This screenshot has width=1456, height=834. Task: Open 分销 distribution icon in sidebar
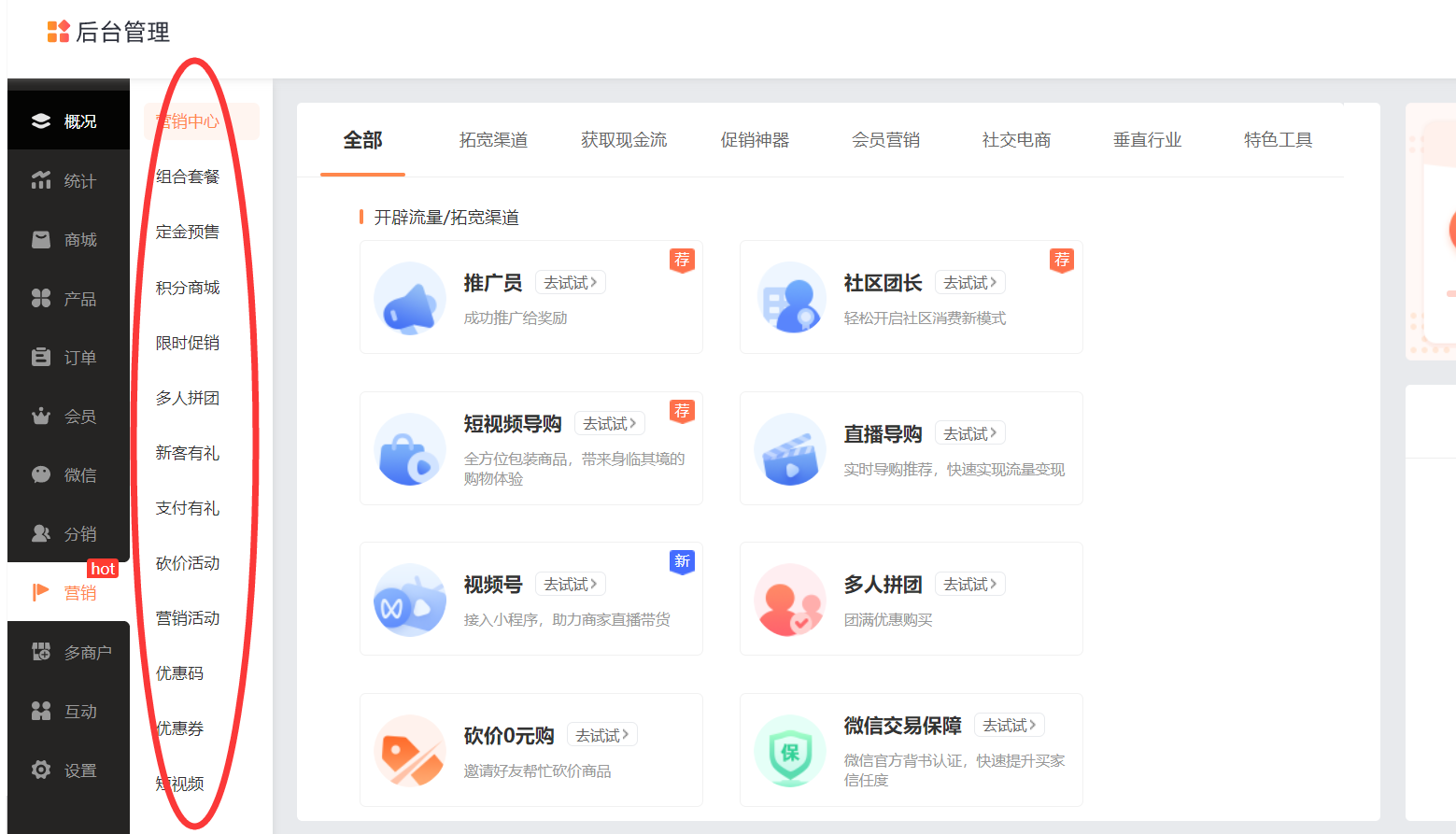[41, 533]
